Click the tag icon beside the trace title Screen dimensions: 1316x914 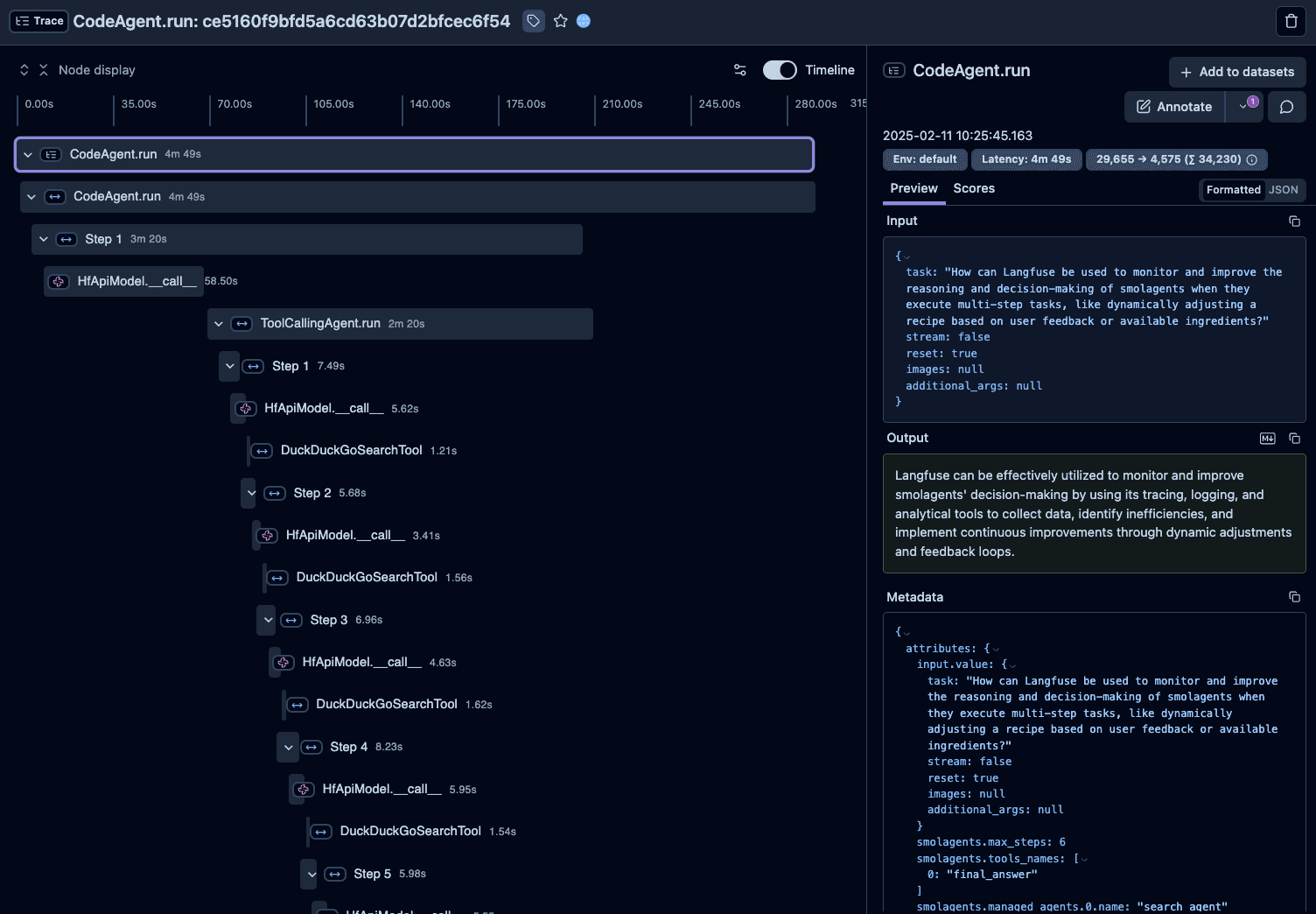click(x=533, y=21)
